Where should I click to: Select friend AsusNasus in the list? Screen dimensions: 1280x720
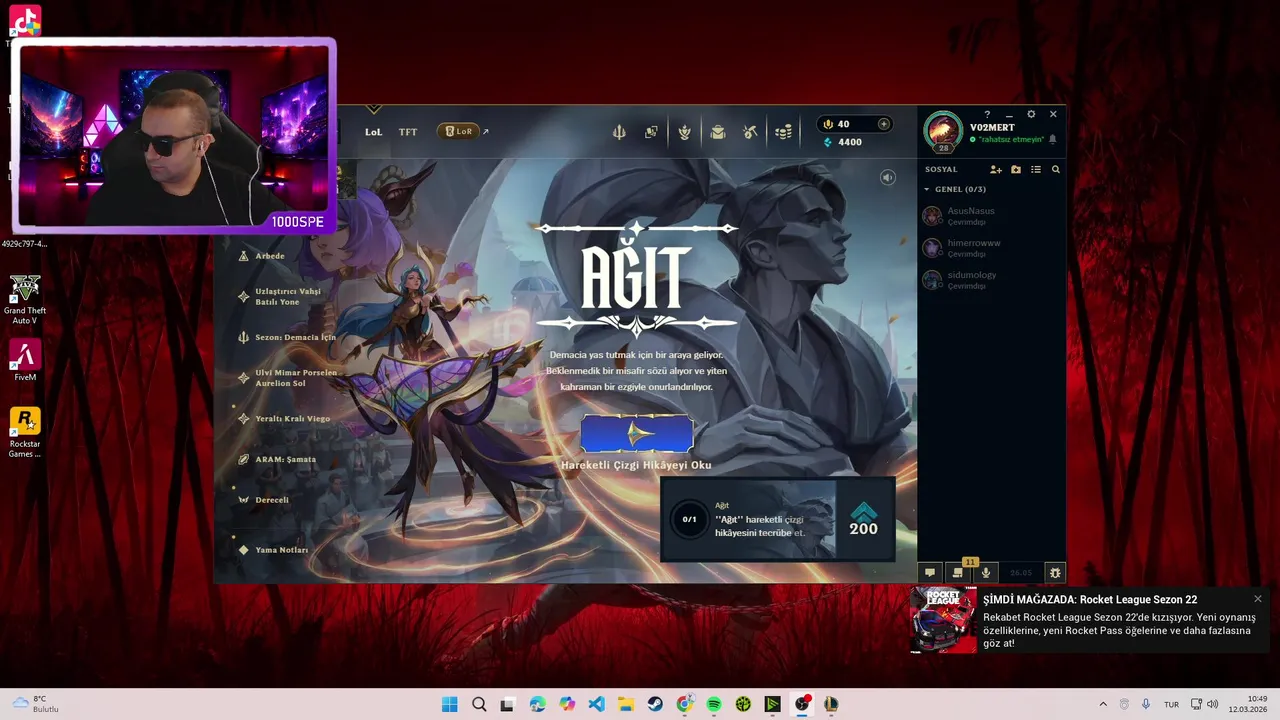tap(991, 216)
